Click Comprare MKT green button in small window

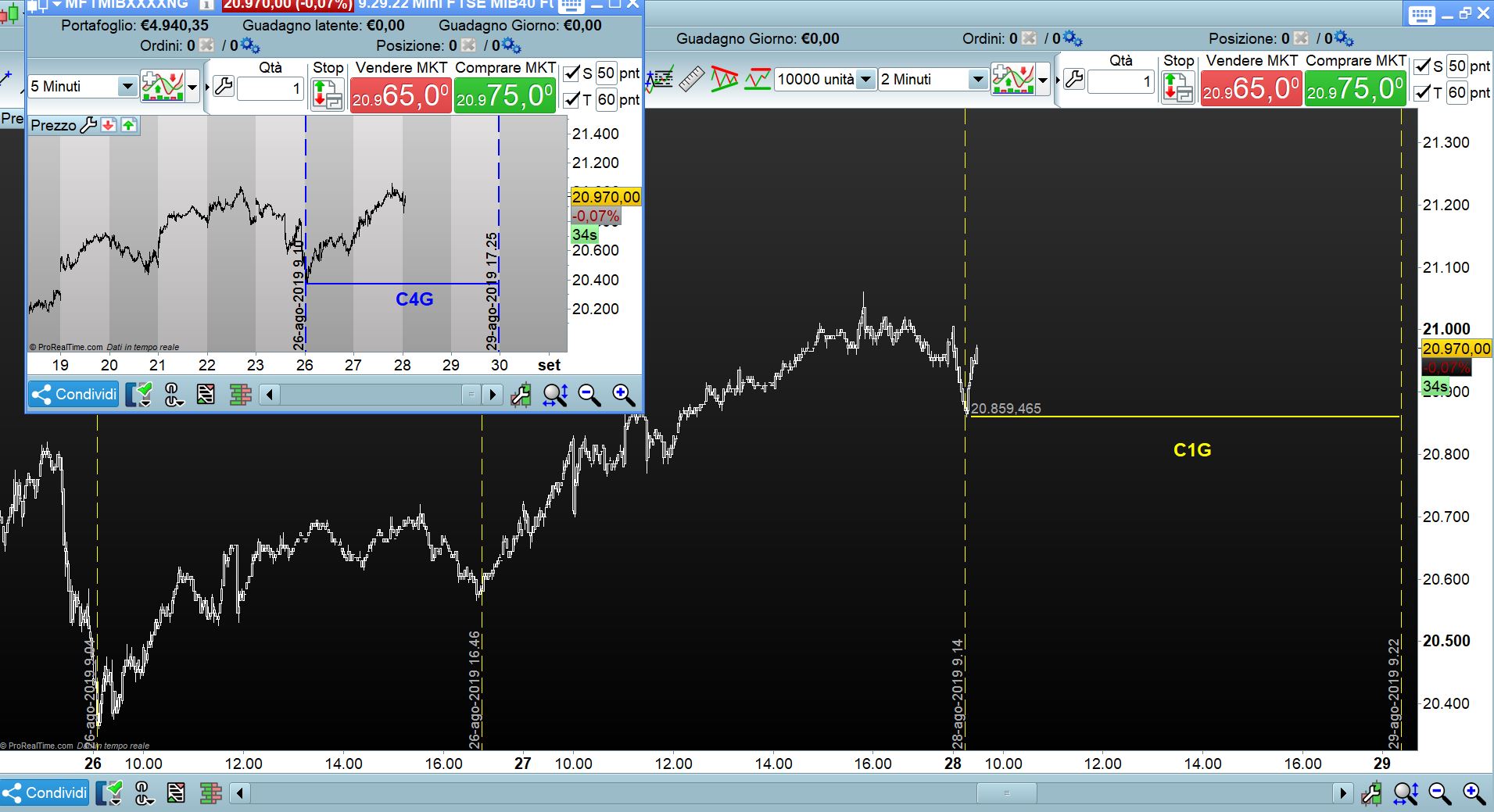(505, 96)
